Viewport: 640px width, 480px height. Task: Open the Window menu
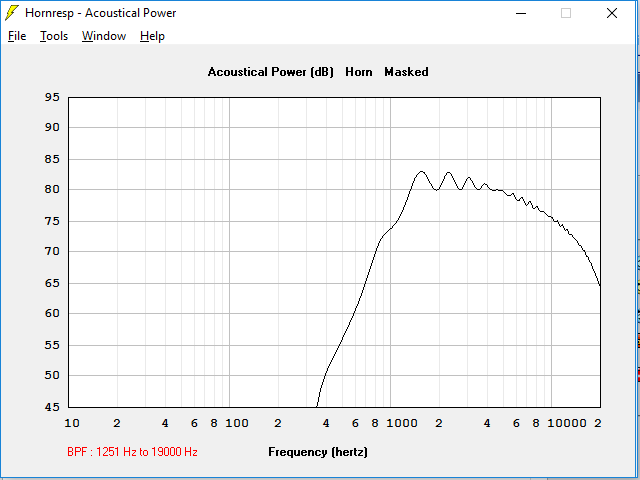[x=104, y=36]
